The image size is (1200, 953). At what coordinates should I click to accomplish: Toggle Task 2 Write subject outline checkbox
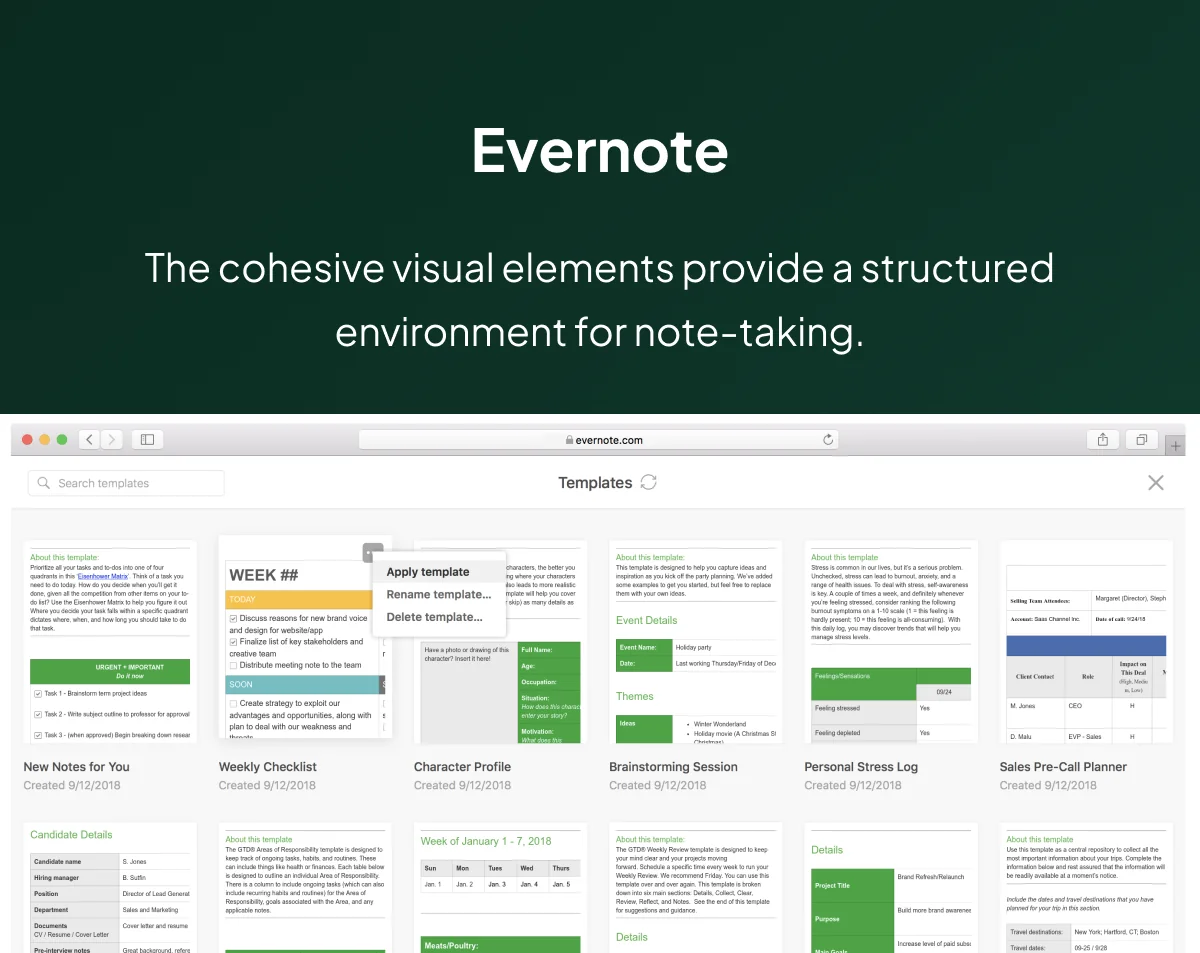37,714
